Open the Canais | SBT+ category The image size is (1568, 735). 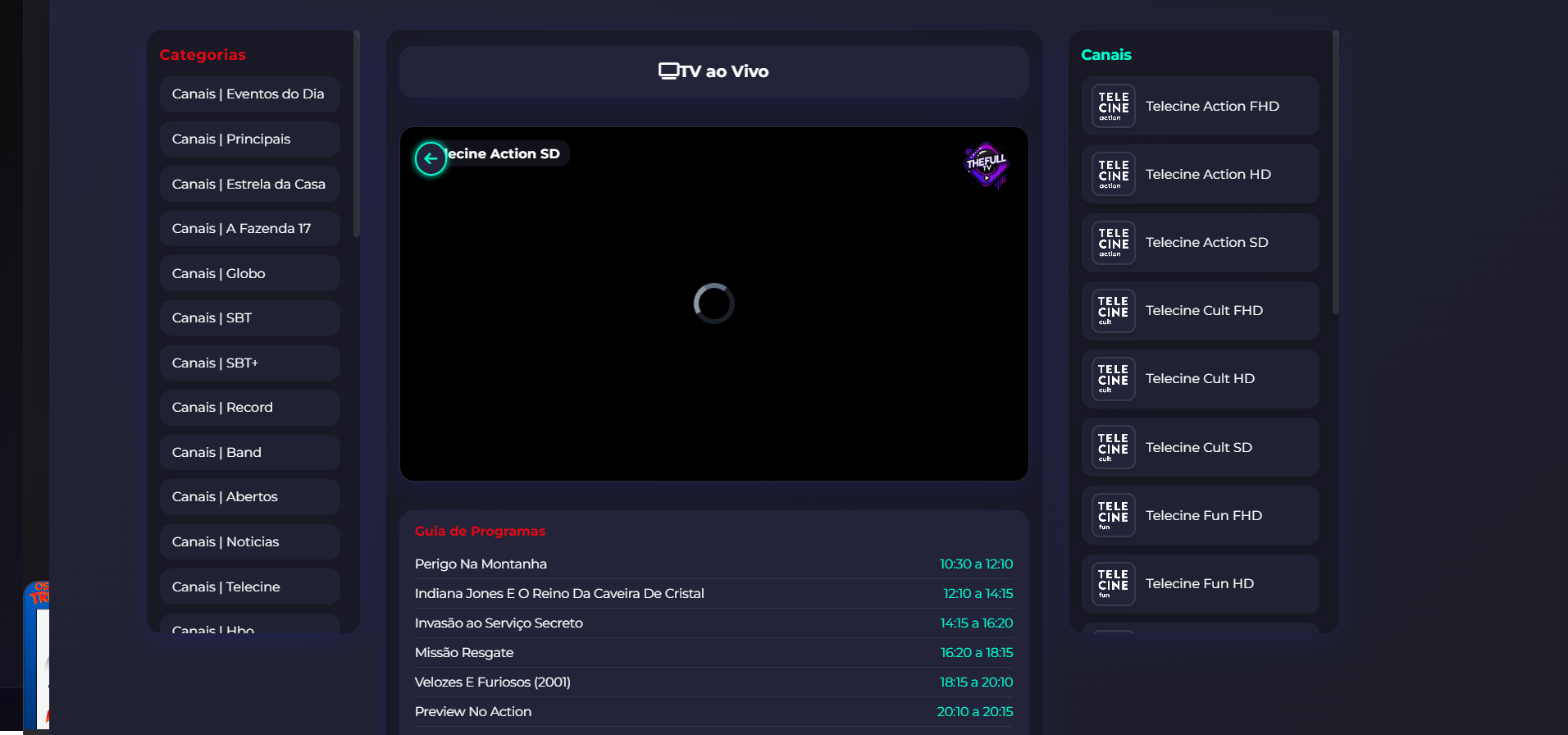[x=250, y=363]
